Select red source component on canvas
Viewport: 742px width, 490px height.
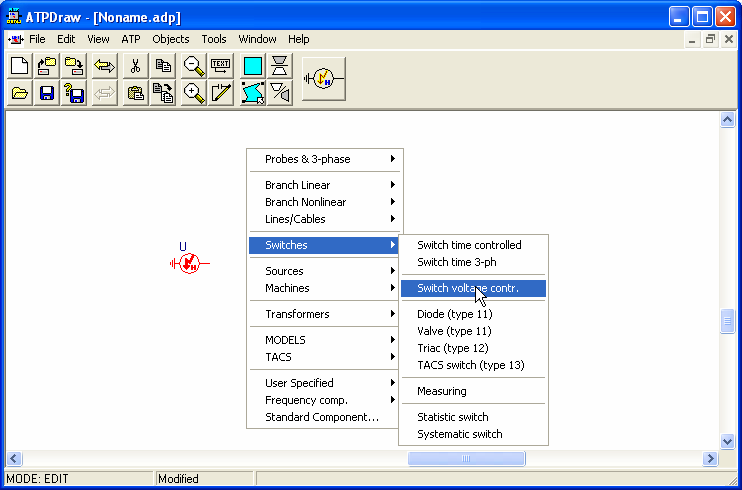[189, 263]
